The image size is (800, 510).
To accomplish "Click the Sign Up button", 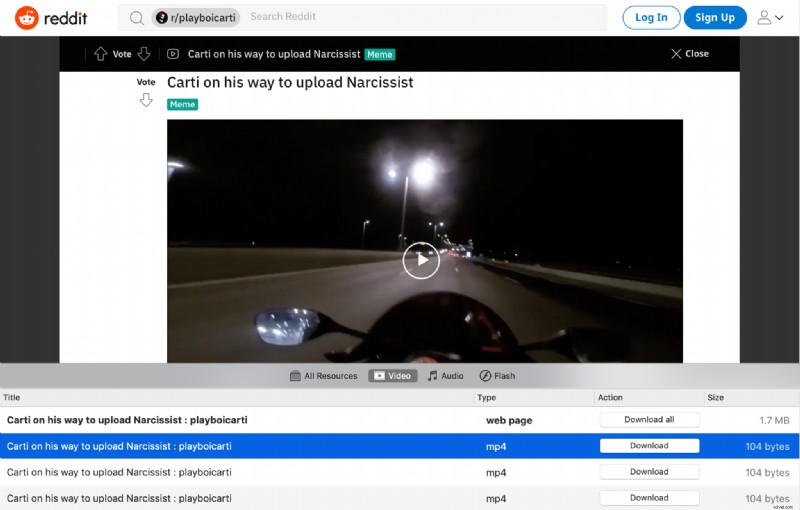I will (715, 18).
